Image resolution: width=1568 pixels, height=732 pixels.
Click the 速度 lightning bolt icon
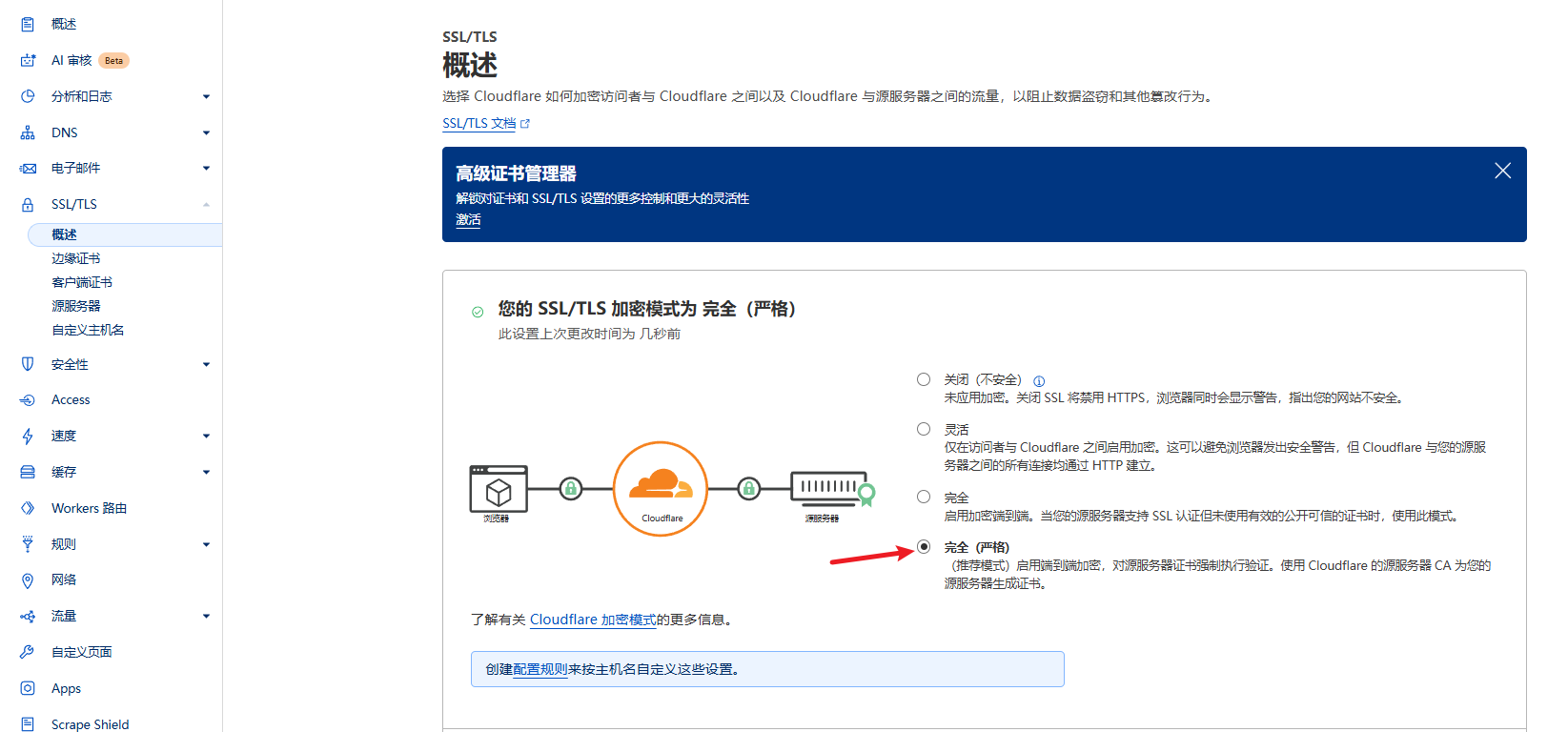[28, 436]
